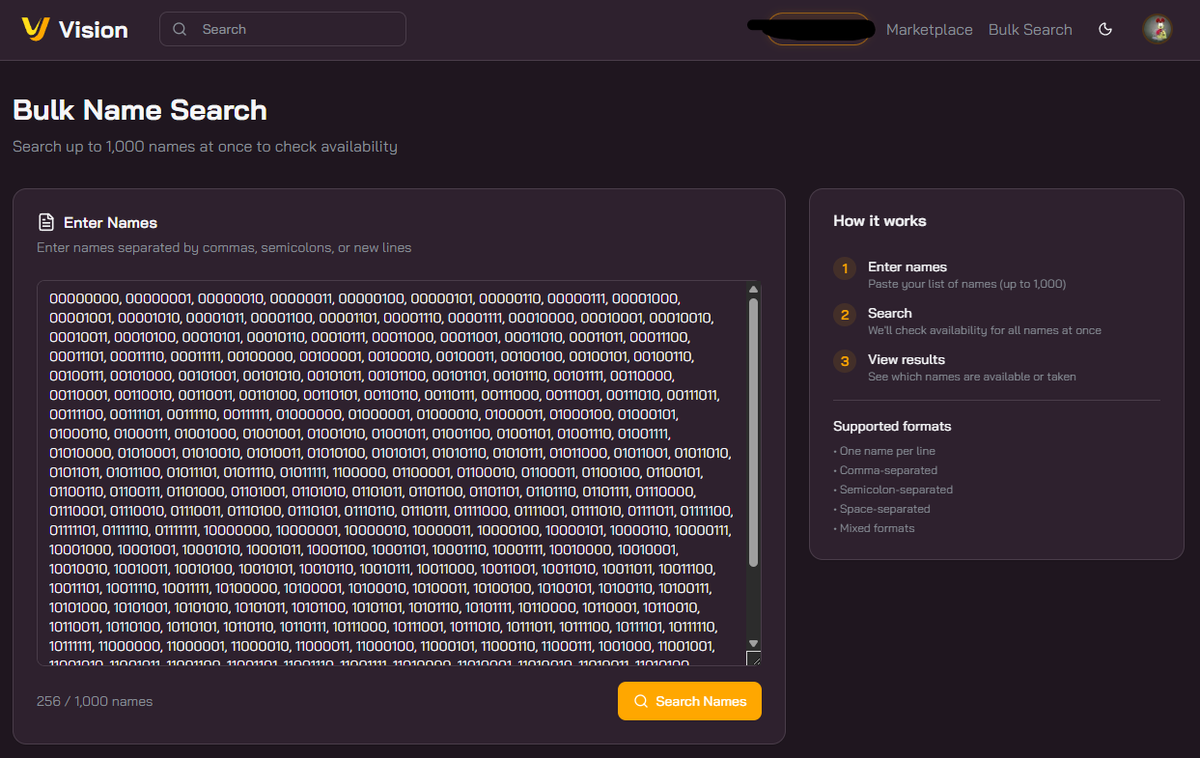Click the instruction text about commas, semicolons
1200x758 pixels.
[x=224, y=247]
